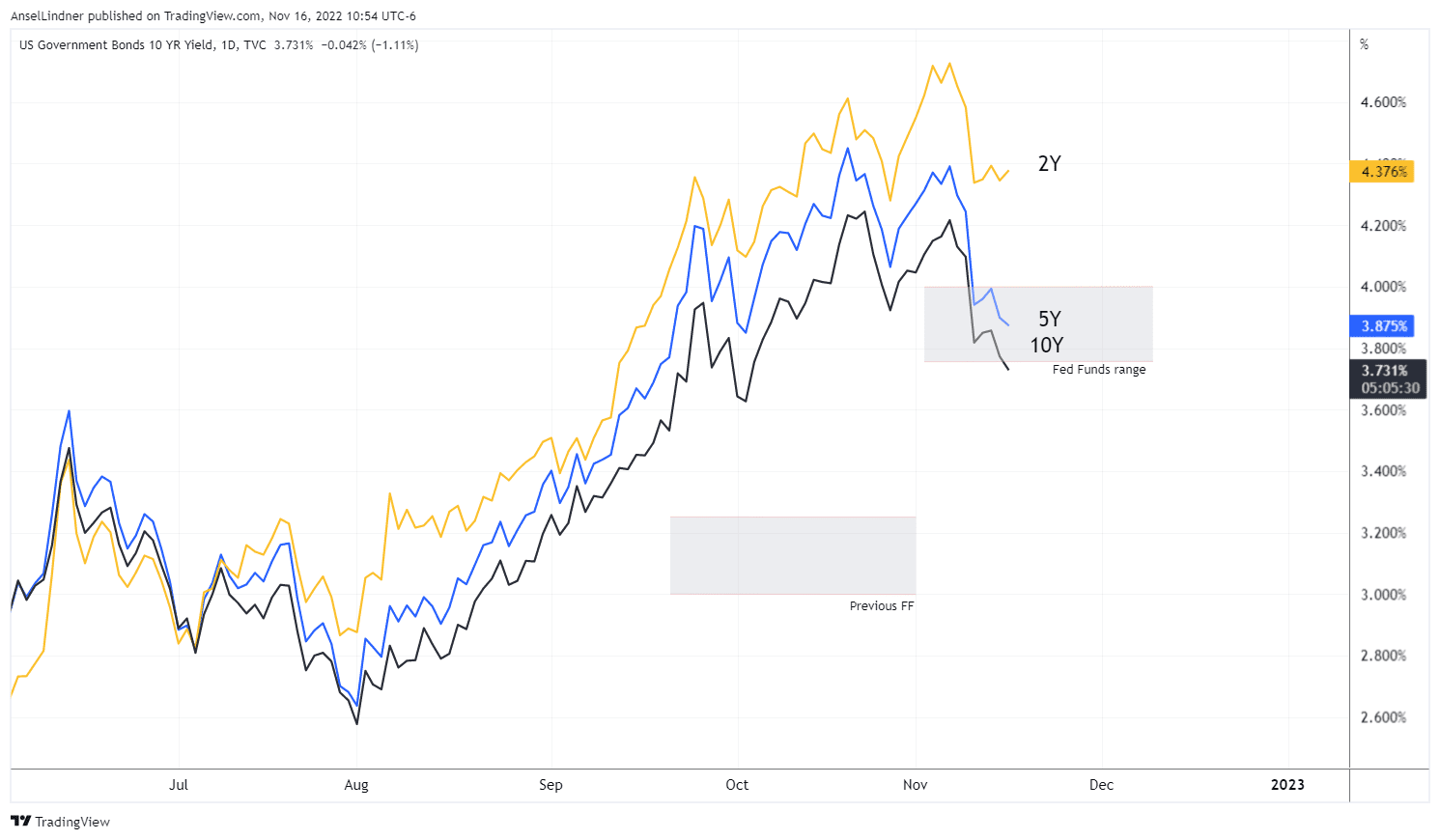Select the Fed Funds range rectangle

pos(1038,324)
